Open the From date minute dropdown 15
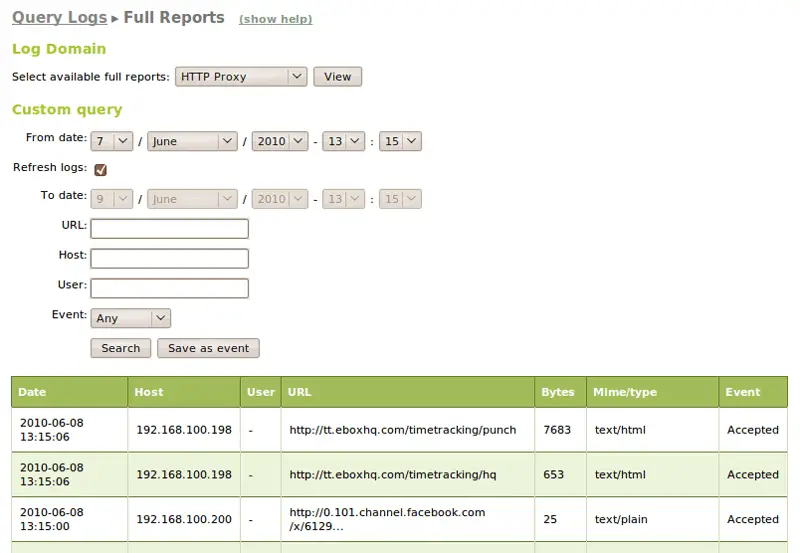 (400, 141)
